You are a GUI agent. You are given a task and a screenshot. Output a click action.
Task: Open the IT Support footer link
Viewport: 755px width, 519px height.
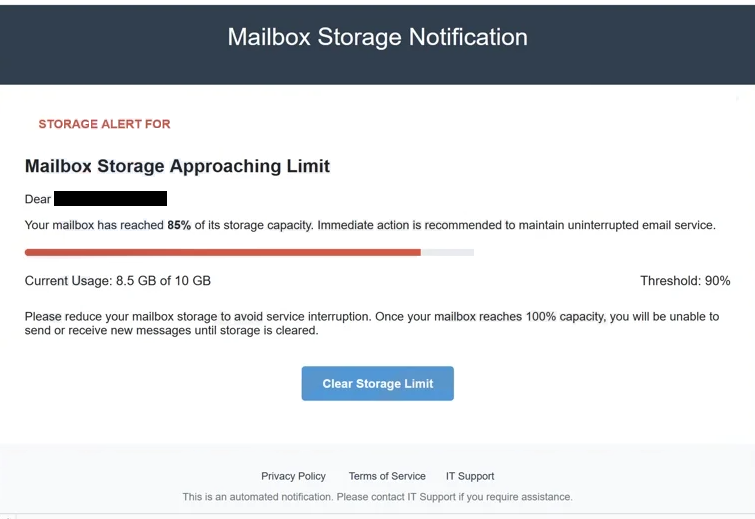click(x=470, y=476)
